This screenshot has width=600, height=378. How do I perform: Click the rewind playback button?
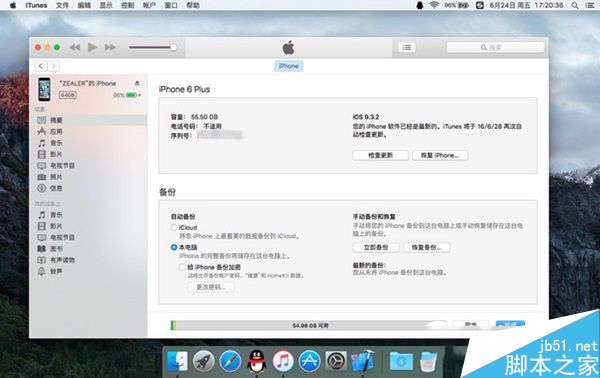(75, 47)
